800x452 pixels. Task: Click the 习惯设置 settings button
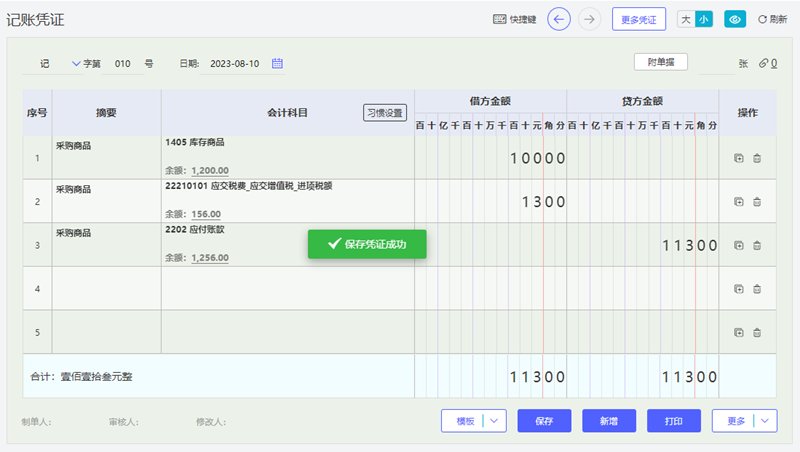click(384, 113)
